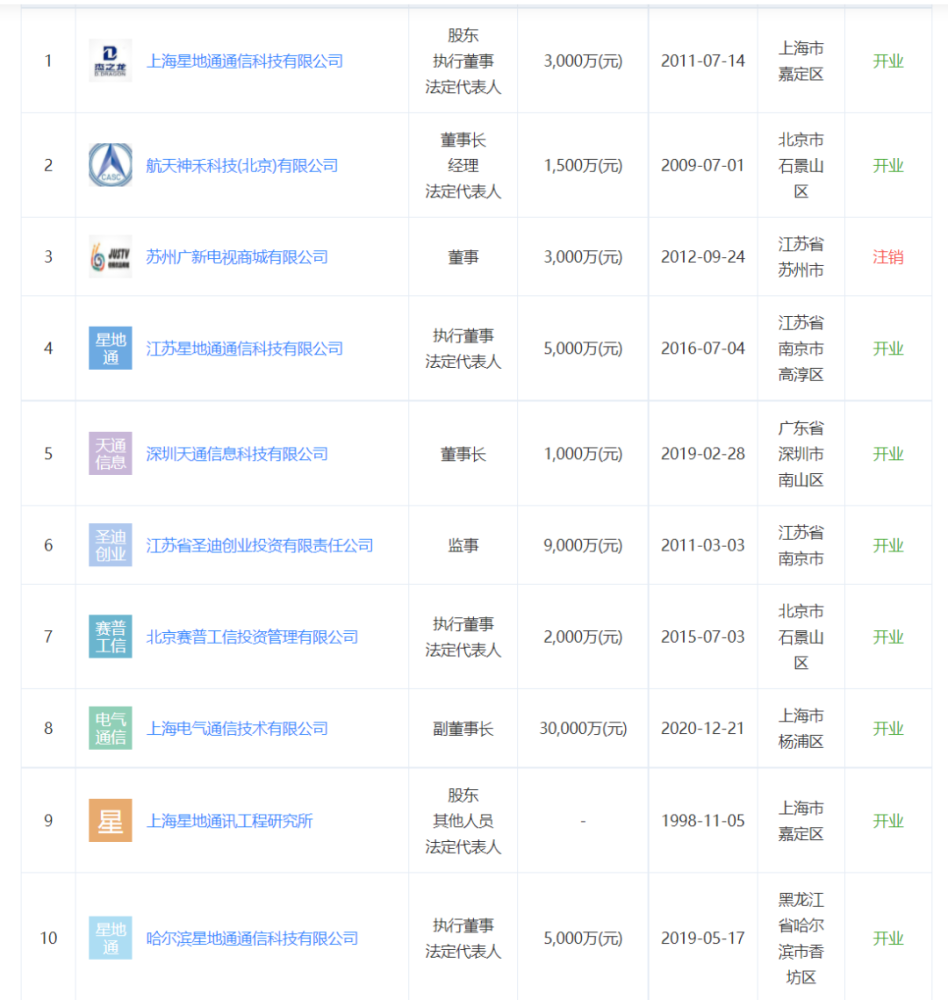Open 上海星地通讯工程研究所 link

(230, 821)
